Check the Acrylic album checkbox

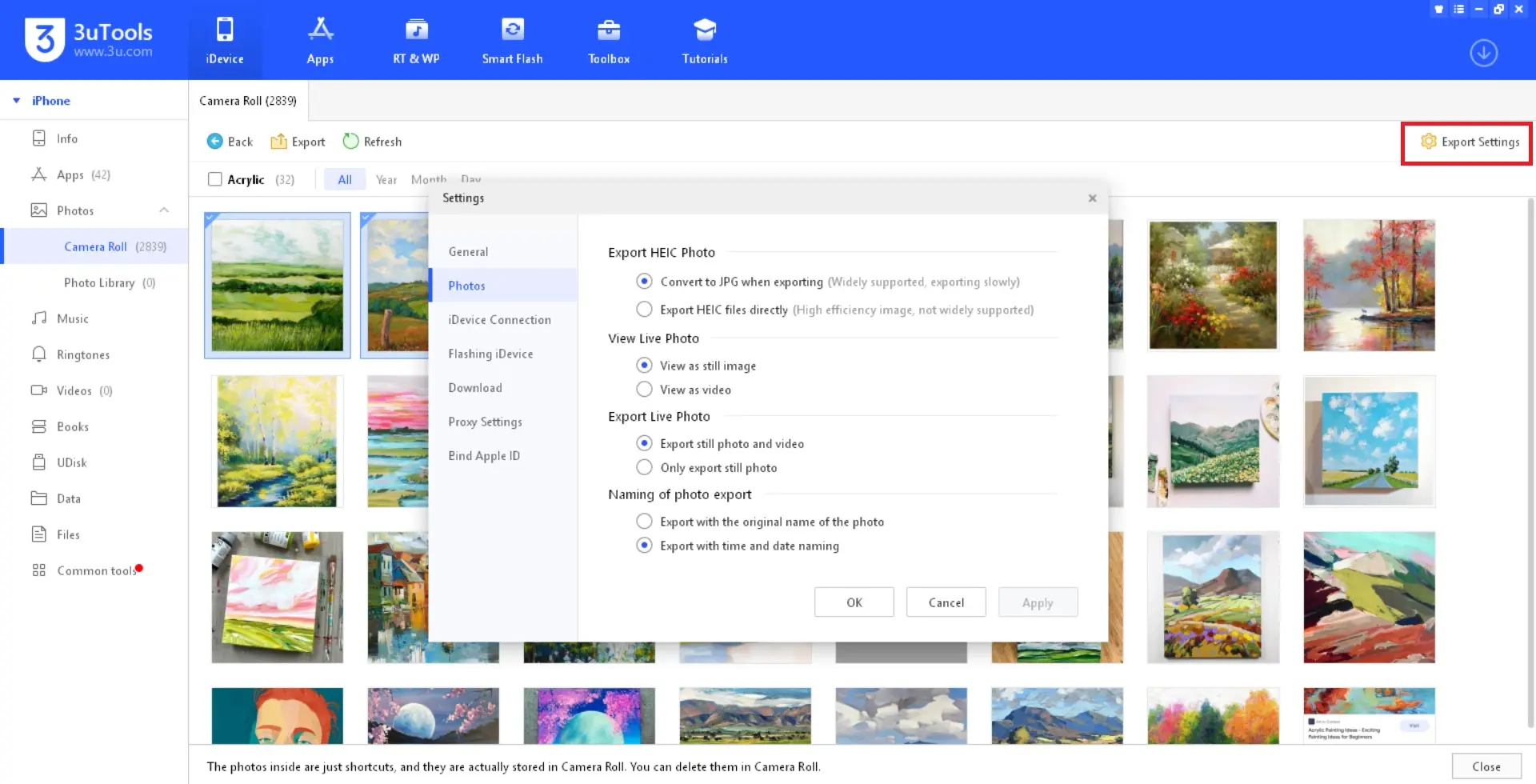point(214,179)
